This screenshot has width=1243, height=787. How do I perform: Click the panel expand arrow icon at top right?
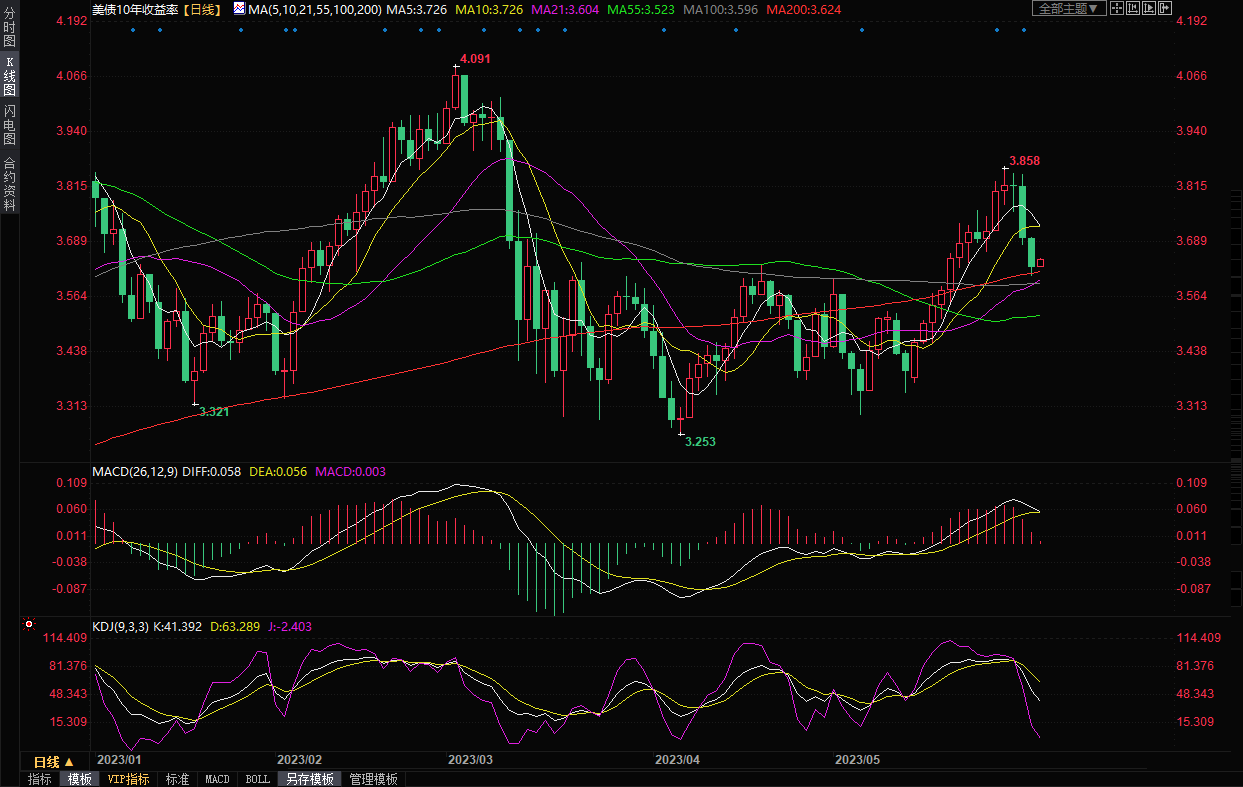coord(1165,8)
